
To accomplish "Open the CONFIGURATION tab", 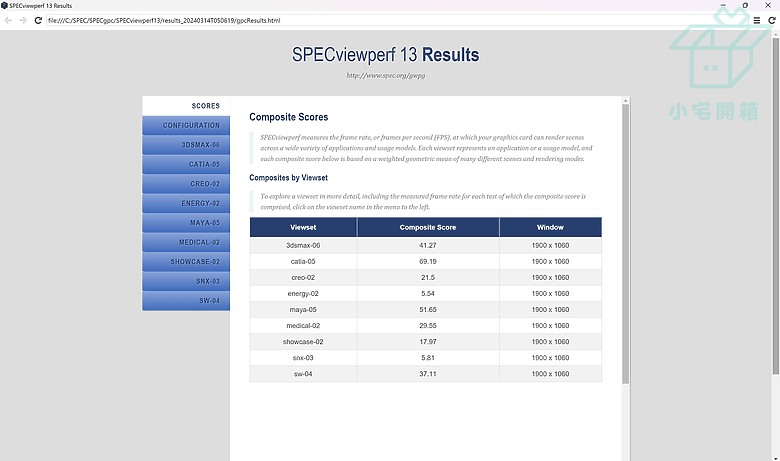I will click(x=186, y=125).
